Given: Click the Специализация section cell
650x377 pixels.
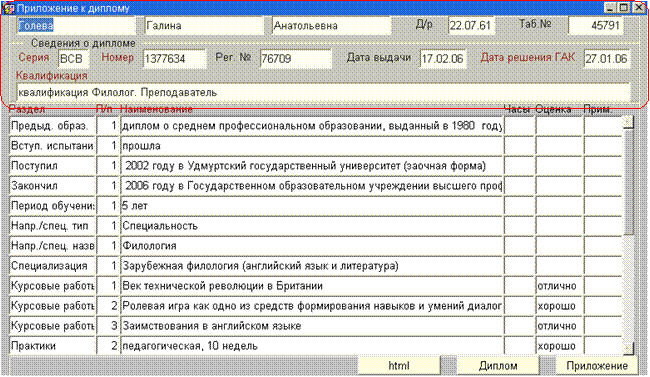Looking at the screenshot, I should coord(53,265).
